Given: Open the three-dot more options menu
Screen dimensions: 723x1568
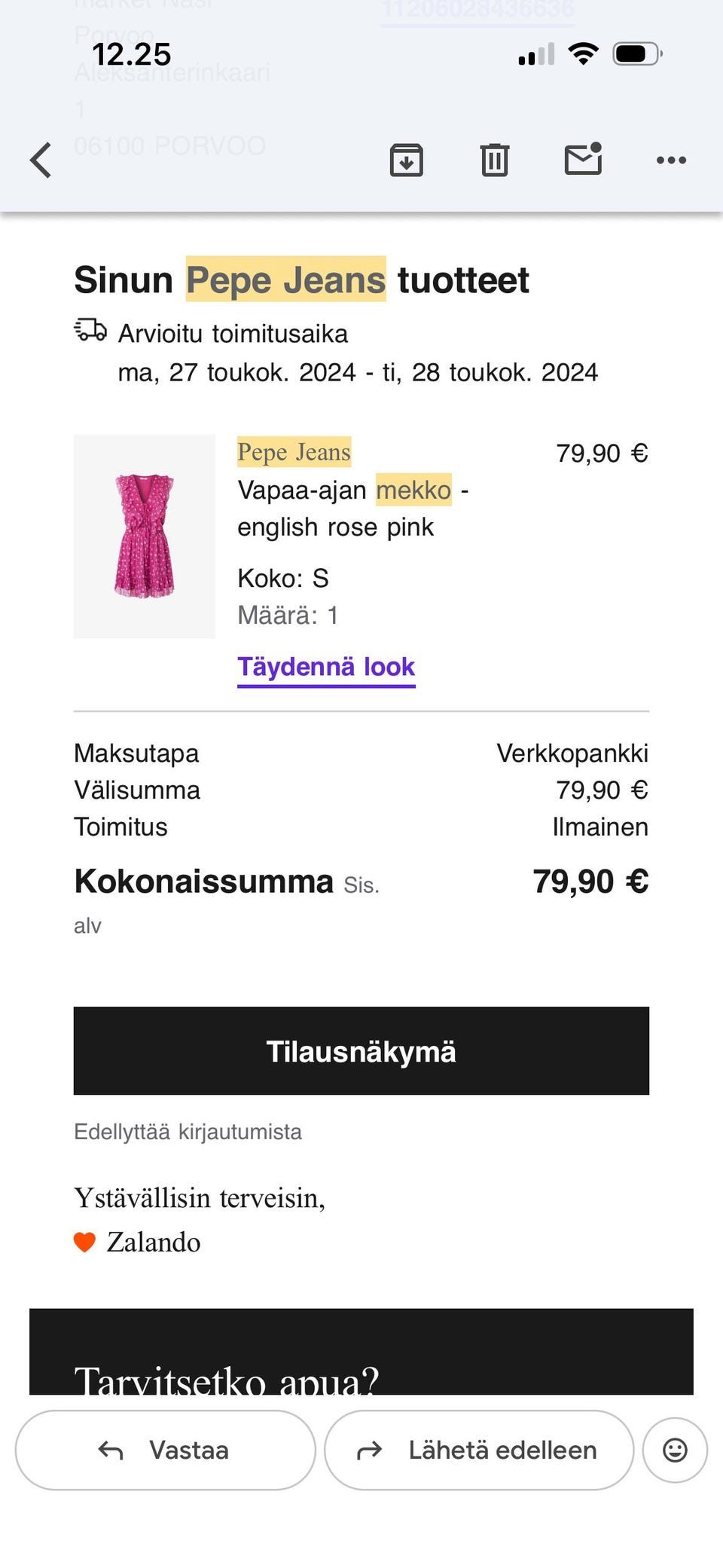Looking at the screenshot, I should point(671,160).
